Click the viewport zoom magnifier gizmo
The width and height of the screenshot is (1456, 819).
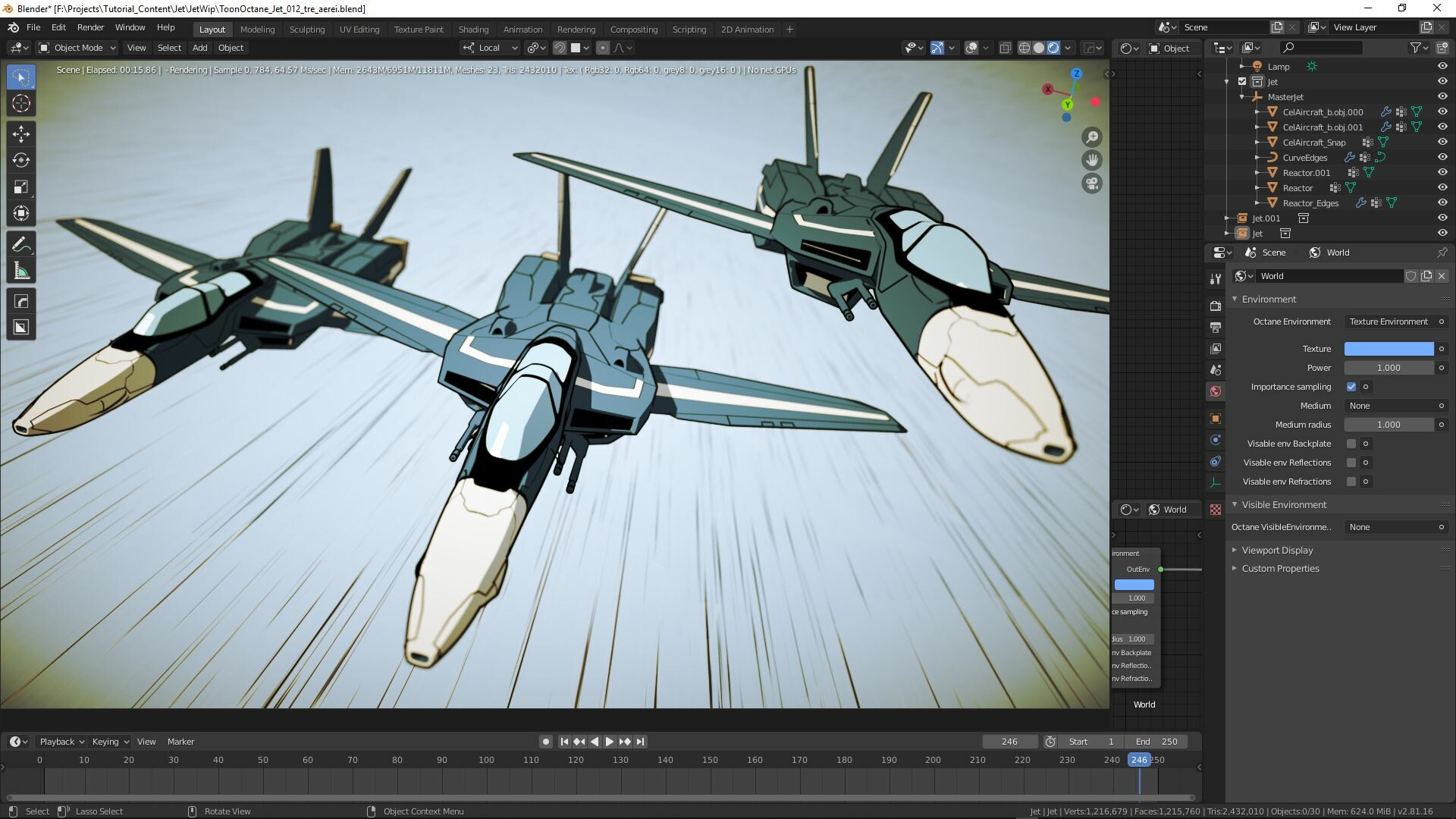tap(1092, 137)
